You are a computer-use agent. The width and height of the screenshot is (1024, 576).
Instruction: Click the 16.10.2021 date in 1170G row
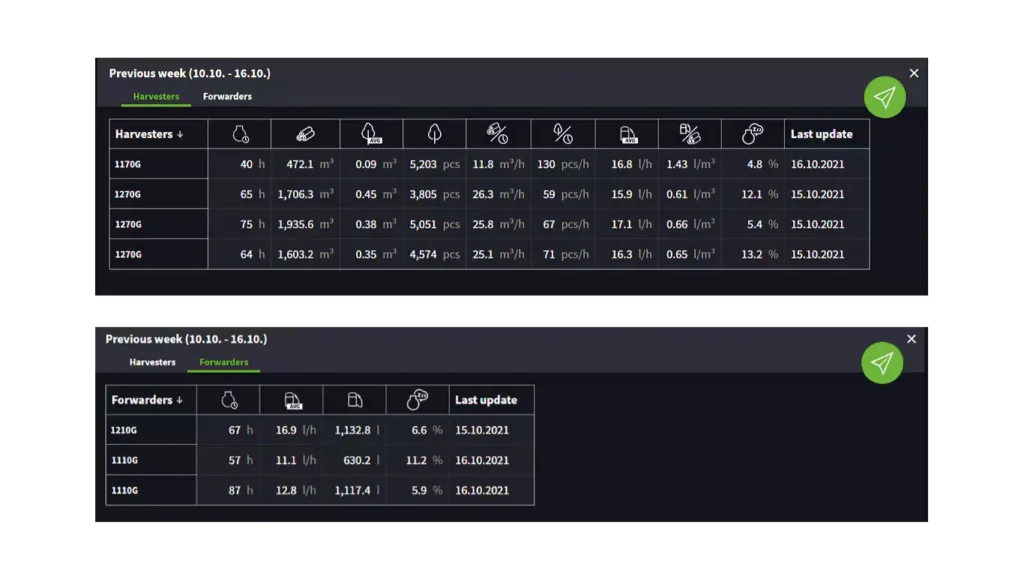coord(818,164)
